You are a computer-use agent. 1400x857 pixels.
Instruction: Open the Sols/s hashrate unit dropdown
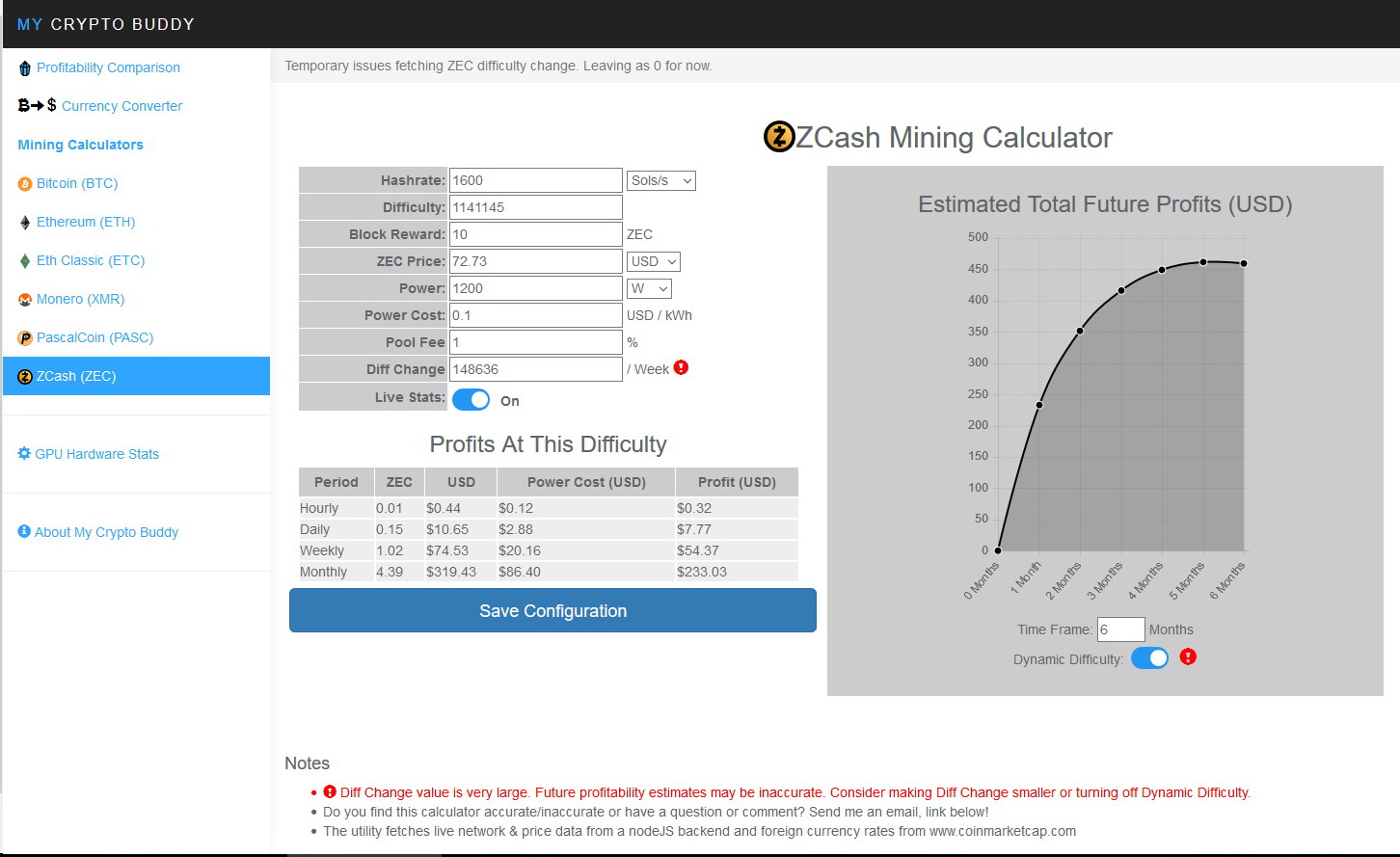(x=661, y=180)
